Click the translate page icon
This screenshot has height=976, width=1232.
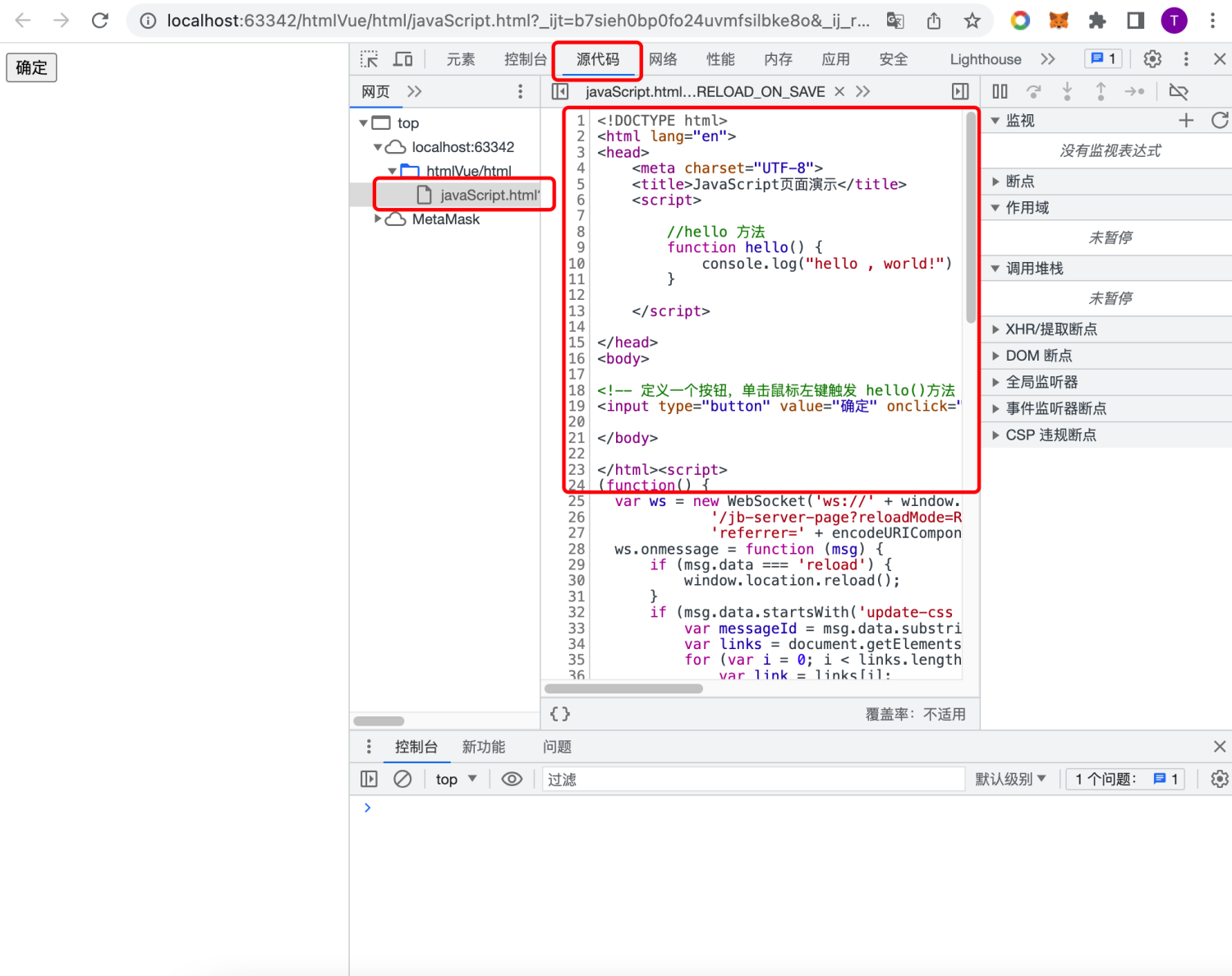point(895,21)
